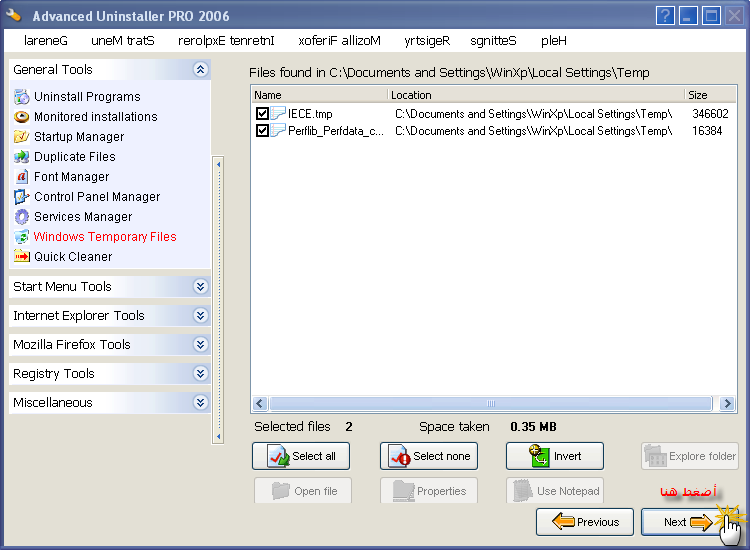The image size is (750, 550).
Task: Click the size value 16384
Action: click(x=707, y=131)
